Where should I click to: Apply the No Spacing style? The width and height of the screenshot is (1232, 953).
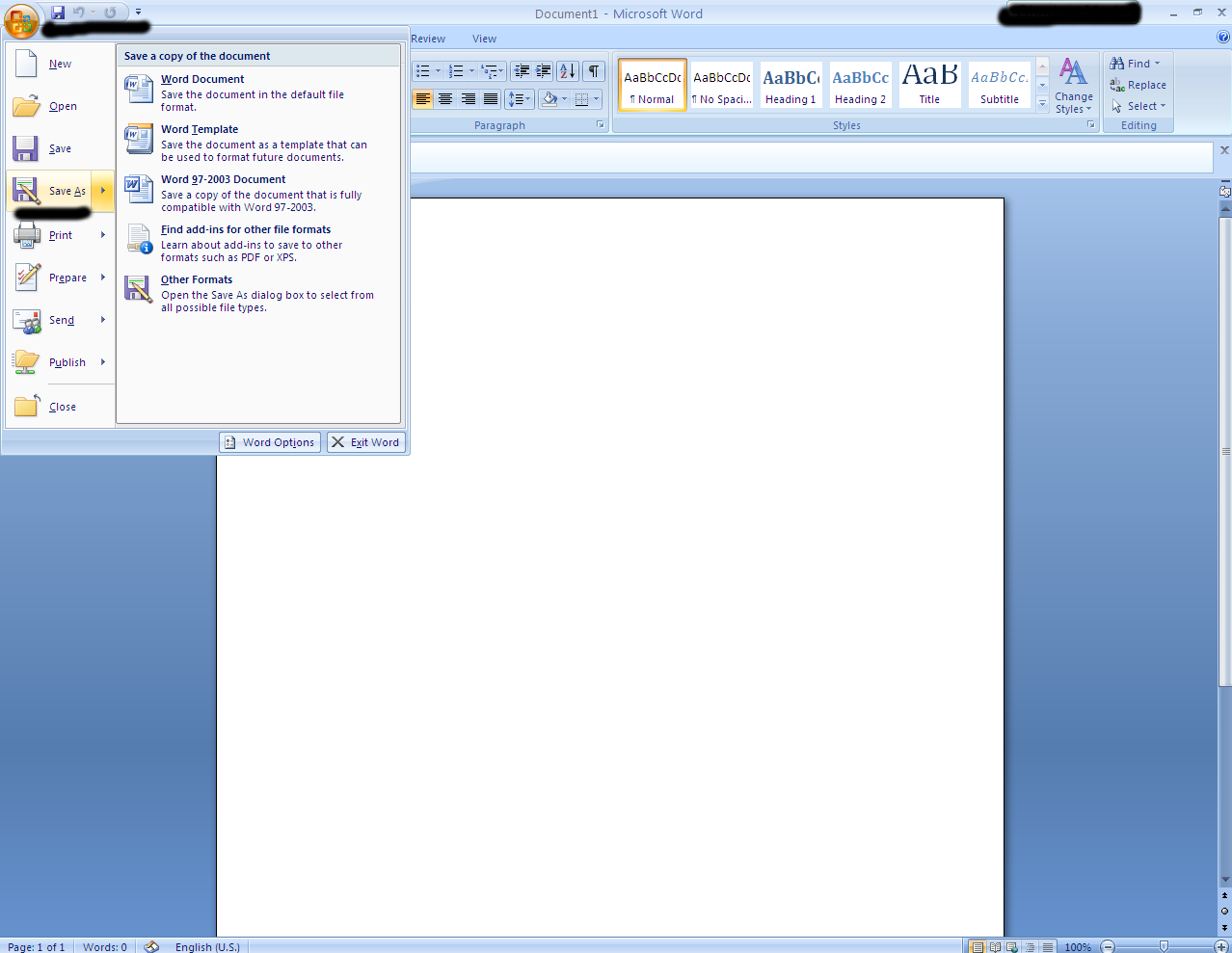[x=722, y=85]
